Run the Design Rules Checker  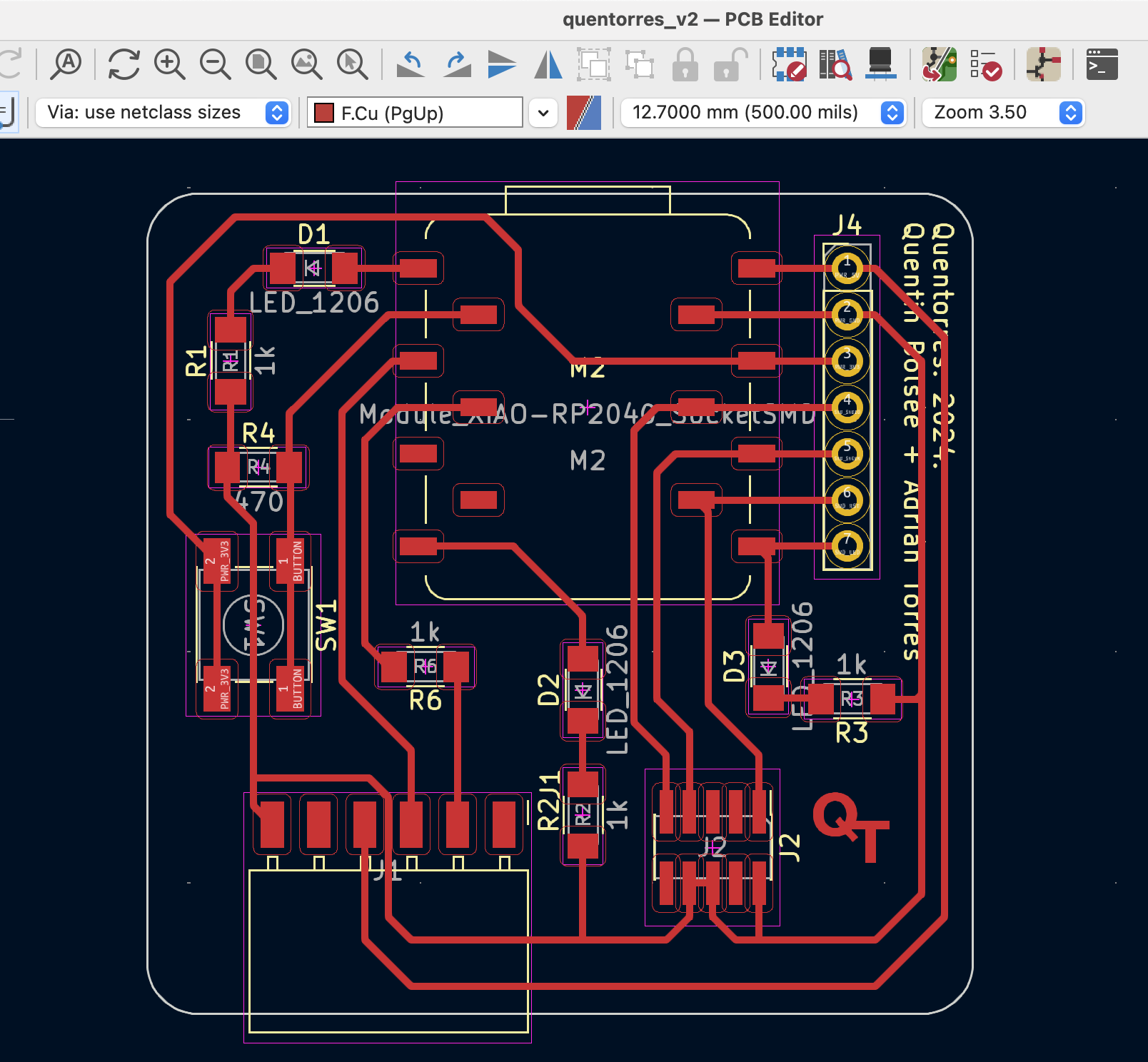pyautogui.click(x=985, y=64)
